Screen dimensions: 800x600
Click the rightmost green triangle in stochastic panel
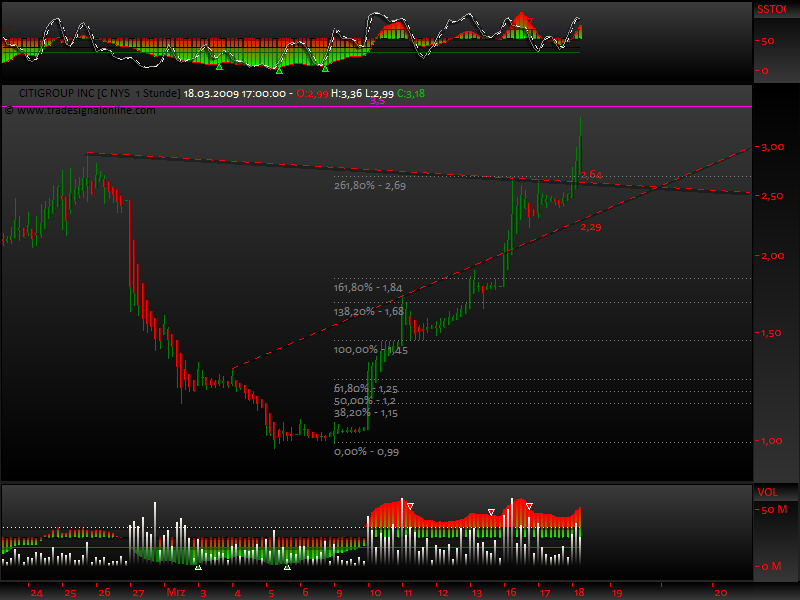click(x=325, y=69)
